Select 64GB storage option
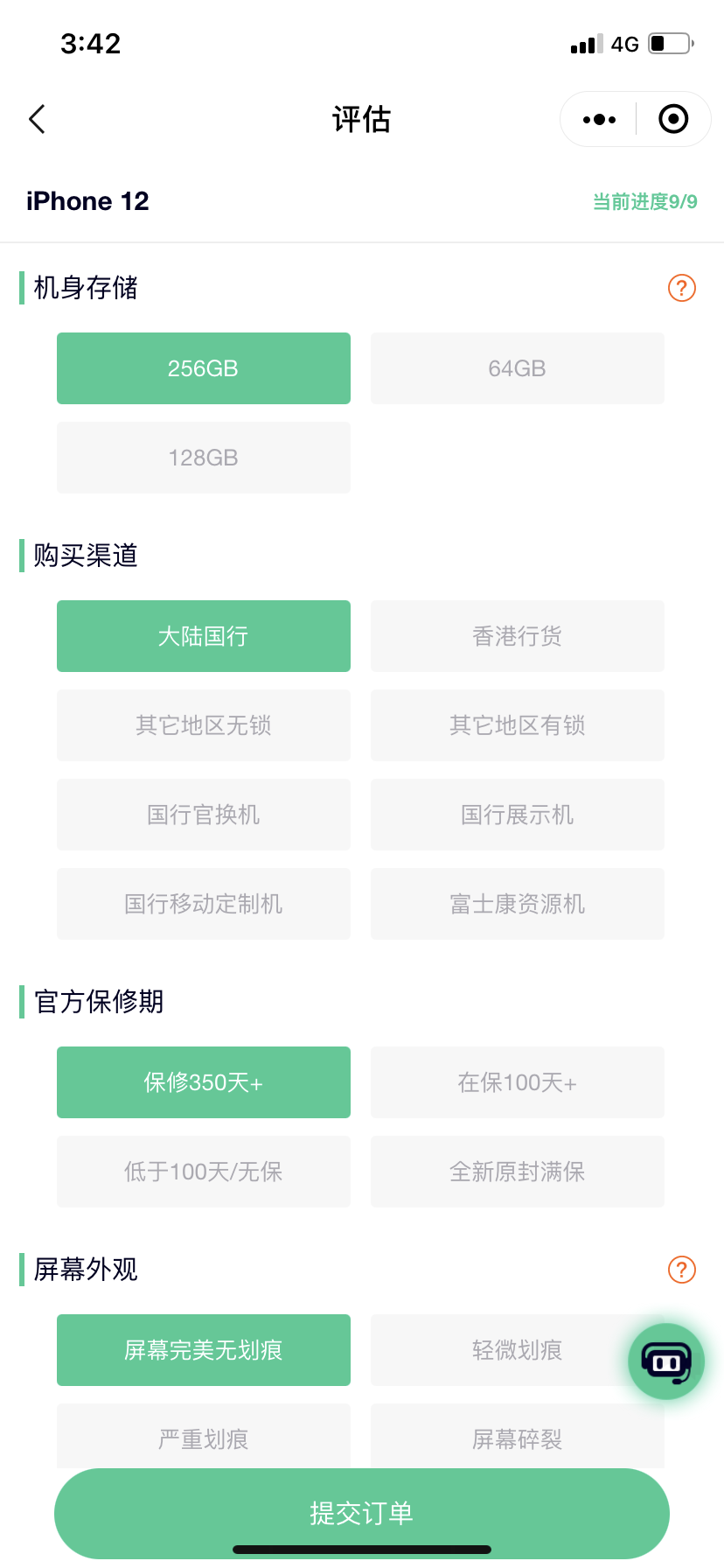Viewport: 724px width, 1568px height. click(x=518, y=368)
